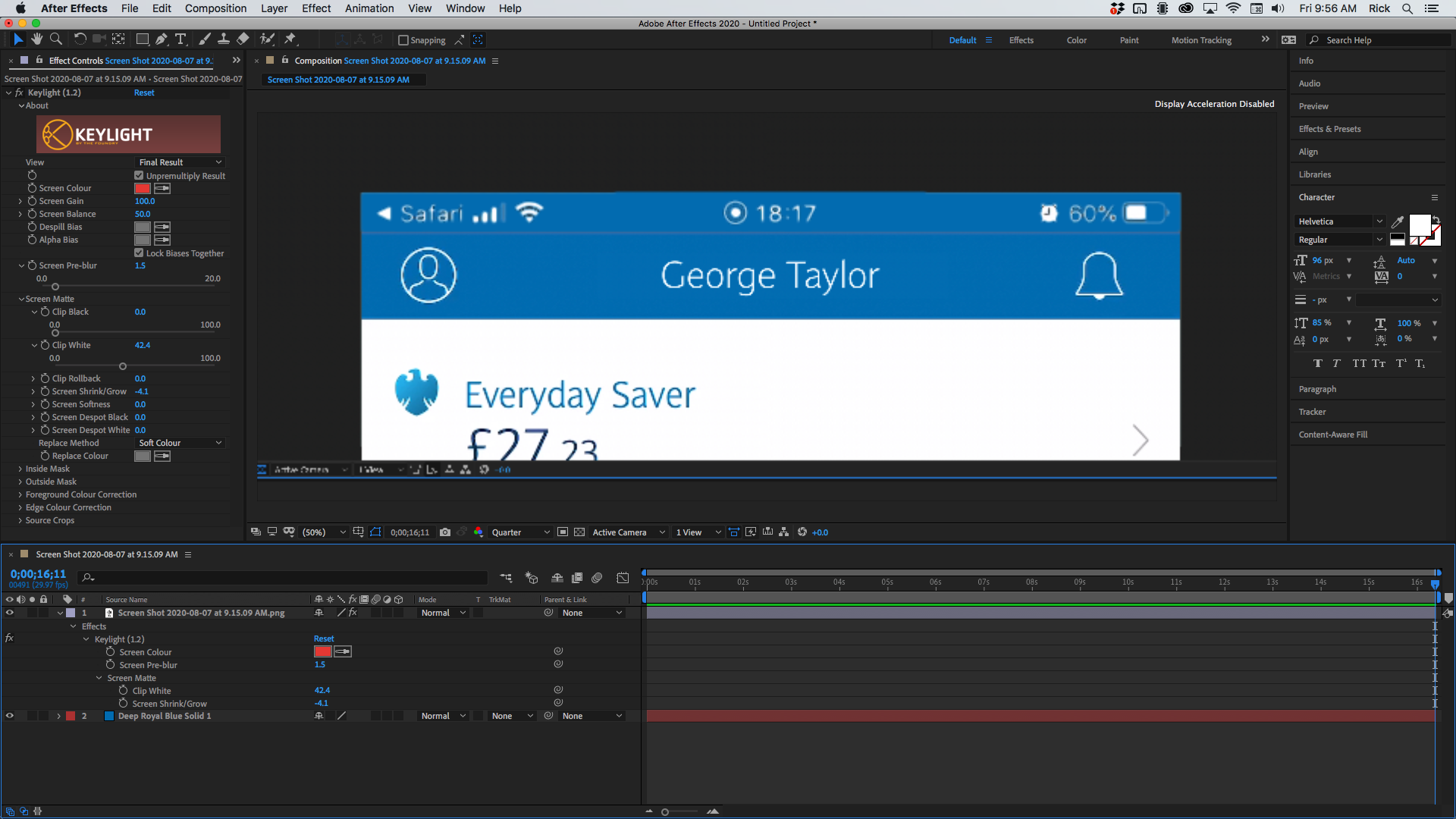Open the View dropdown set to Final Result
The image size is (1456, 819).
click(180, 162)
